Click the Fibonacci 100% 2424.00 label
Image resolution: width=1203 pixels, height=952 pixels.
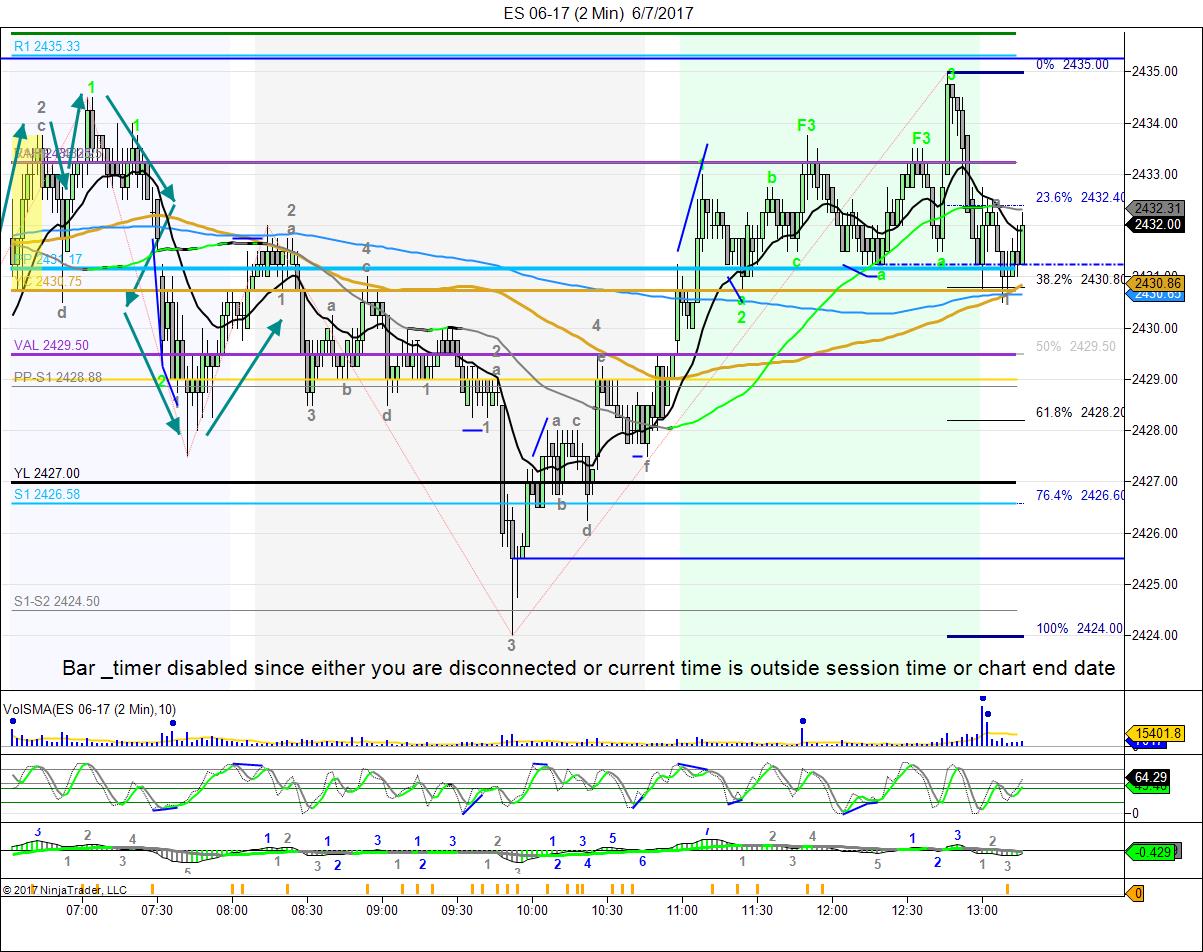[1079, 629]
